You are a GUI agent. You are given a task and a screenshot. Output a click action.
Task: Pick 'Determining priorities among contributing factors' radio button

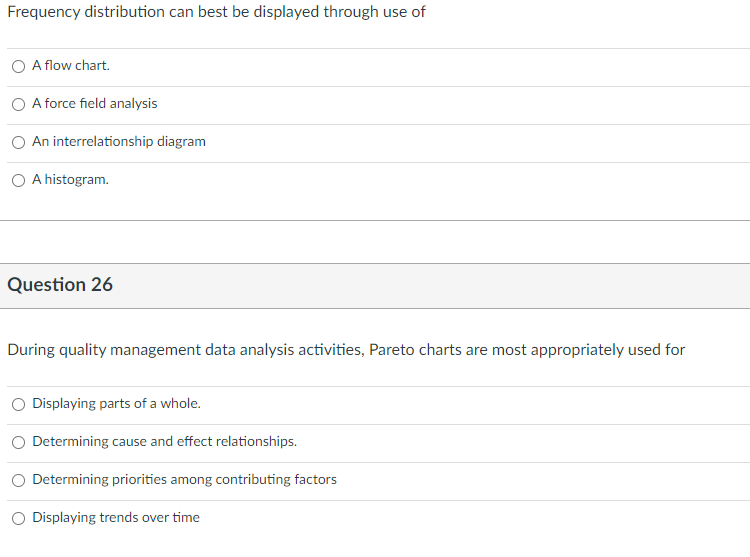(19, 480)
